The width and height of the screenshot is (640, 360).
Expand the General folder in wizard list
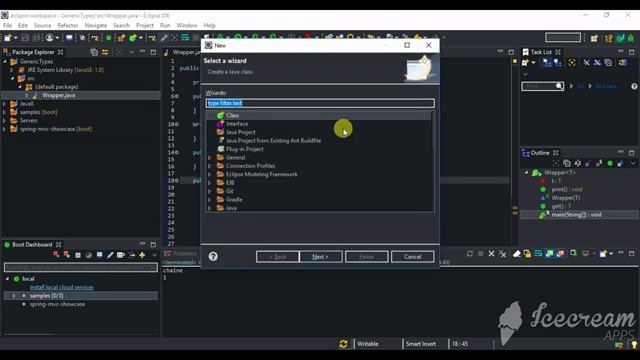coord(210,158)
